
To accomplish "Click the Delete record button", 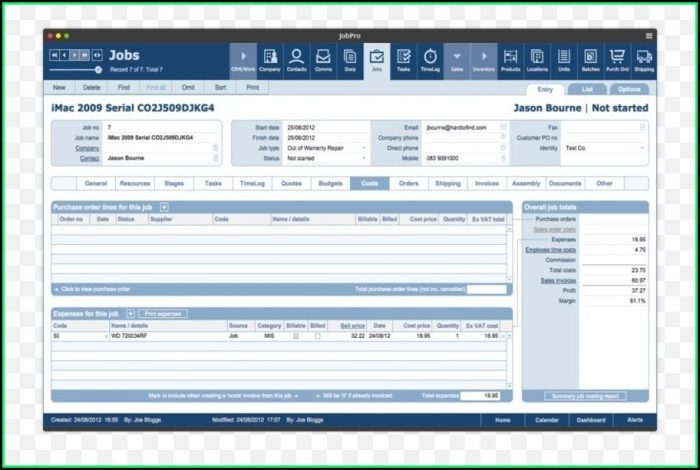I will pyautogui.click(x=92, y=87).
